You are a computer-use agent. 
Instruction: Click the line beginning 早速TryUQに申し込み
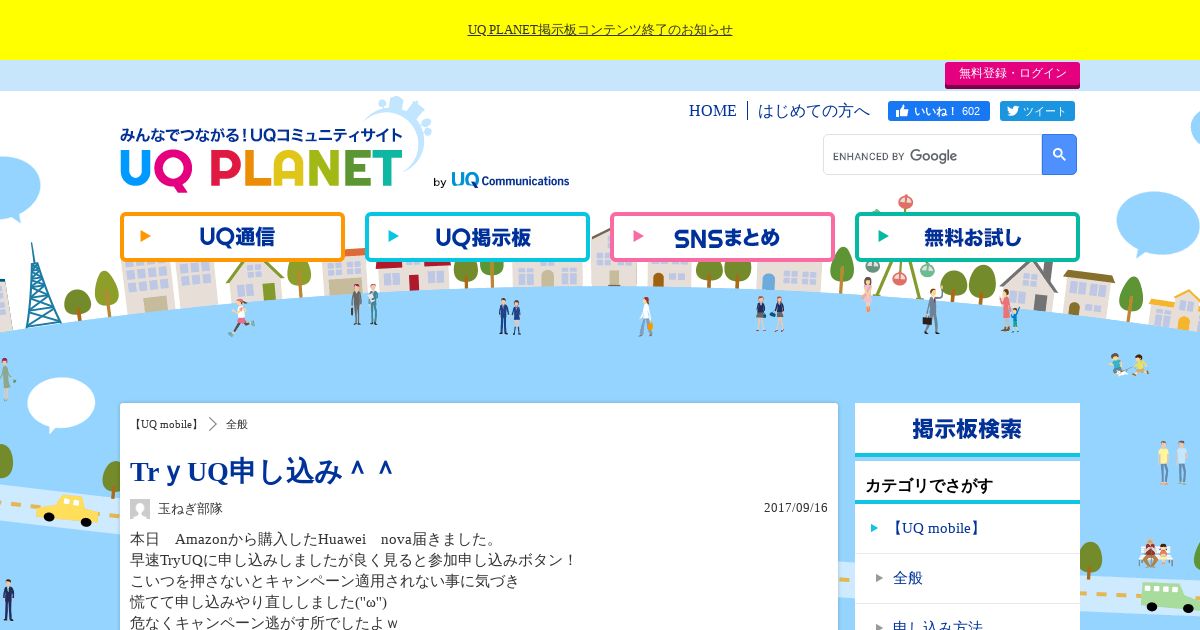tap(354, 561)
